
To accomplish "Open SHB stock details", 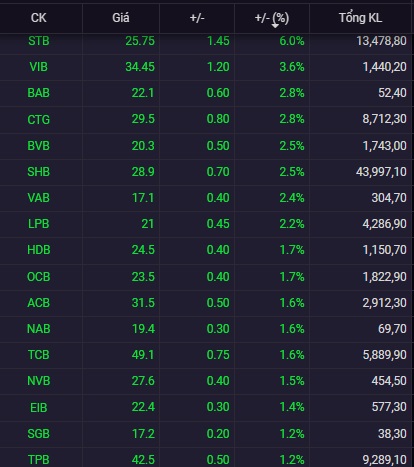I will click(x=39, y=172).
